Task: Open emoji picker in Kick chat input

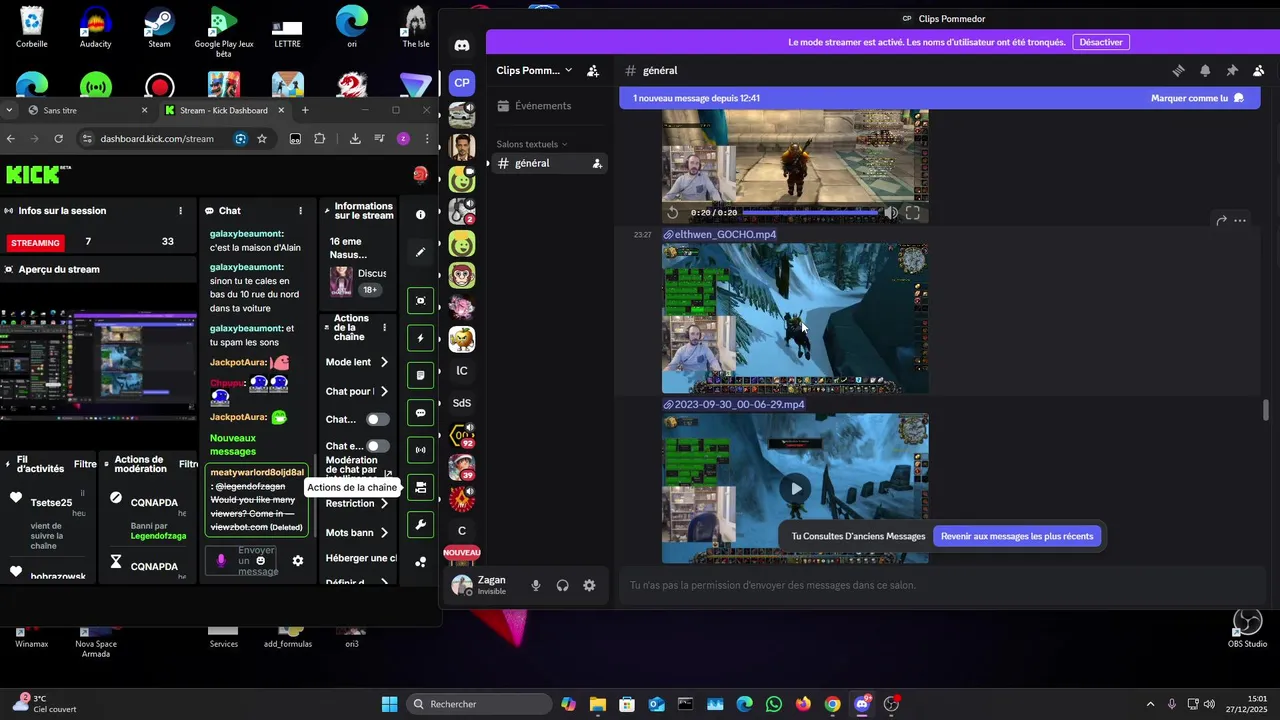Action: click(261, 561)
